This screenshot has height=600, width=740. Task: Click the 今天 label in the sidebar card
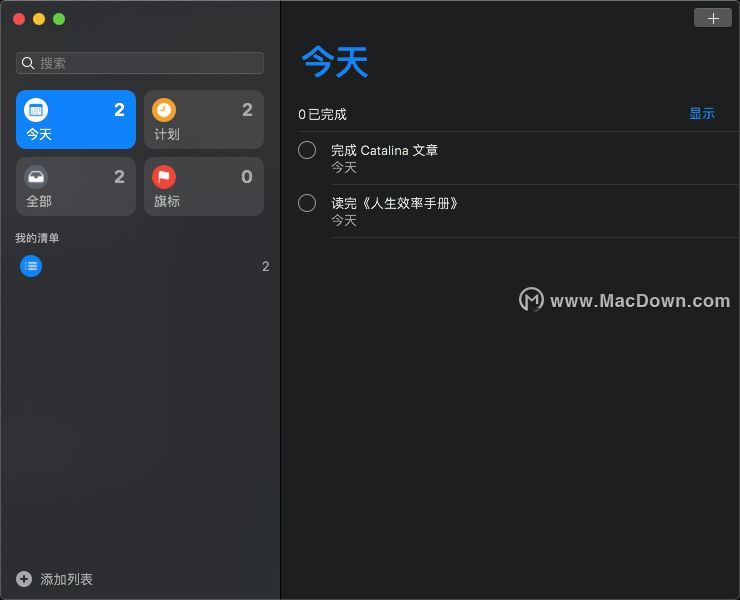tap(39, 135)
